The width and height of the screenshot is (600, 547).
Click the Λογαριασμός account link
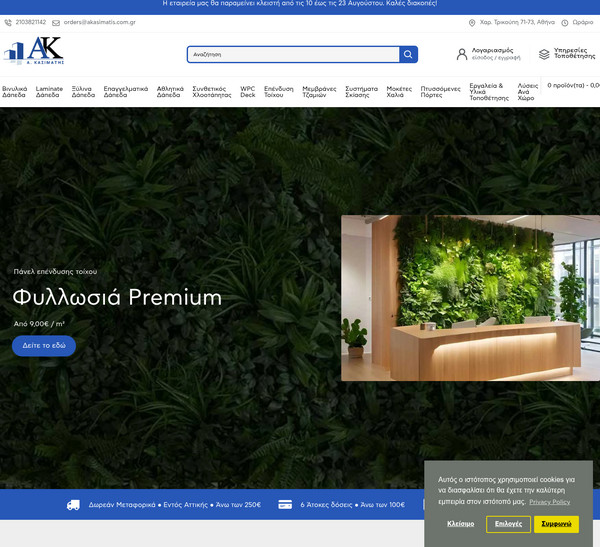[x=496, y=54]
